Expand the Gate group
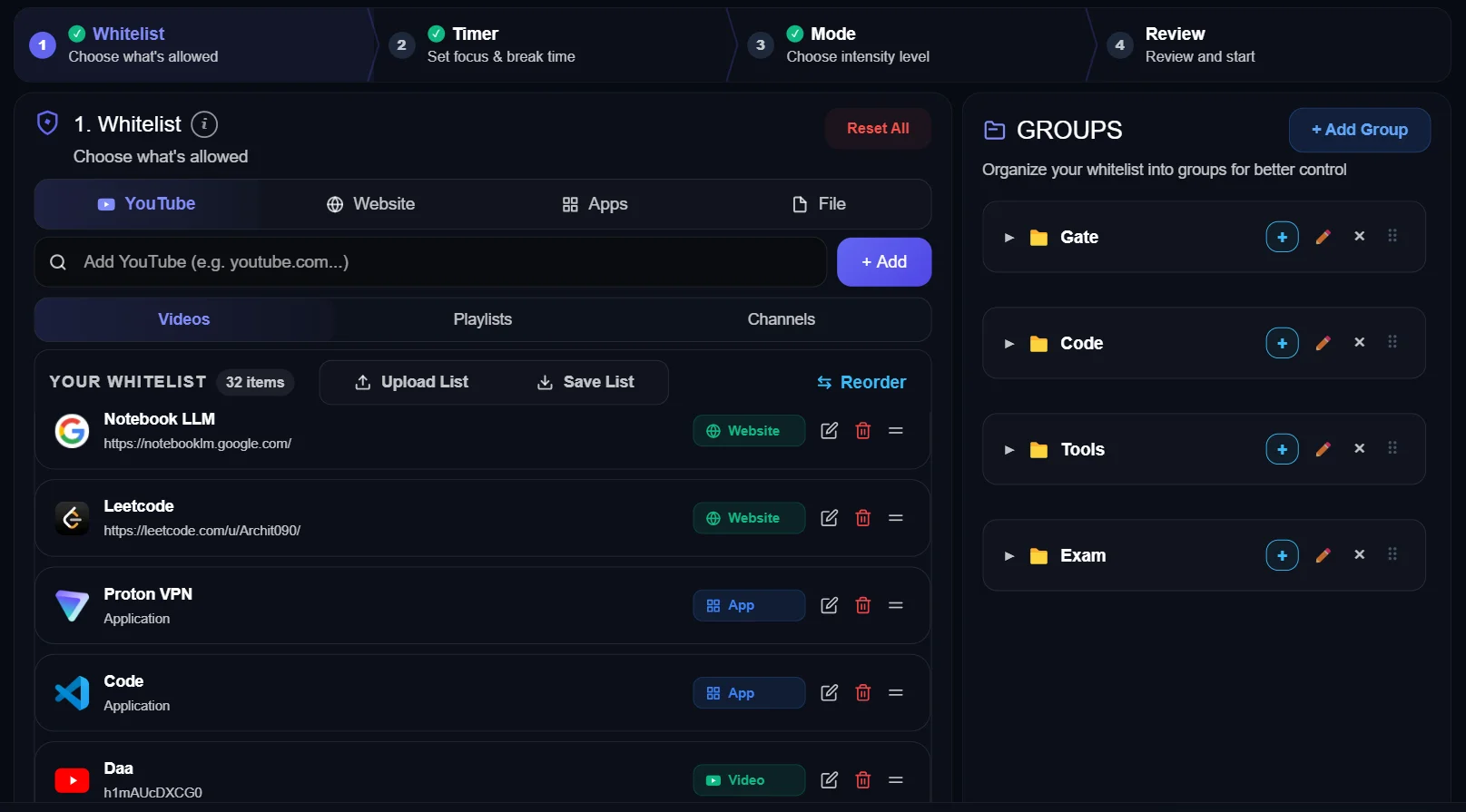 click(x=1008, y=238)
